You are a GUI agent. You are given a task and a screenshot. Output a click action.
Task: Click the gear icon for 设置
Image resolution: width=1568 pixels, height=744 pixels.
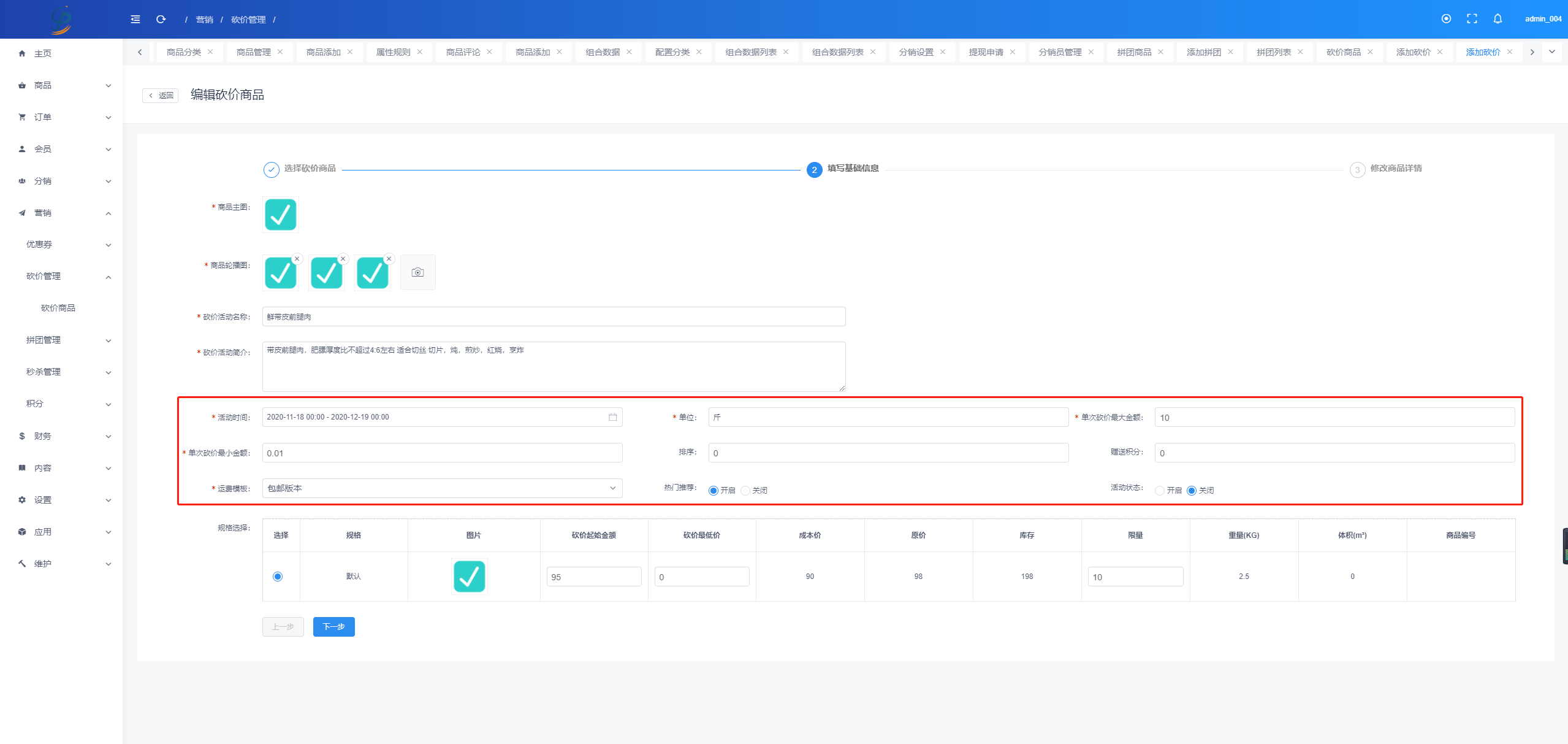pyautogui.click(x=22, y=500)
